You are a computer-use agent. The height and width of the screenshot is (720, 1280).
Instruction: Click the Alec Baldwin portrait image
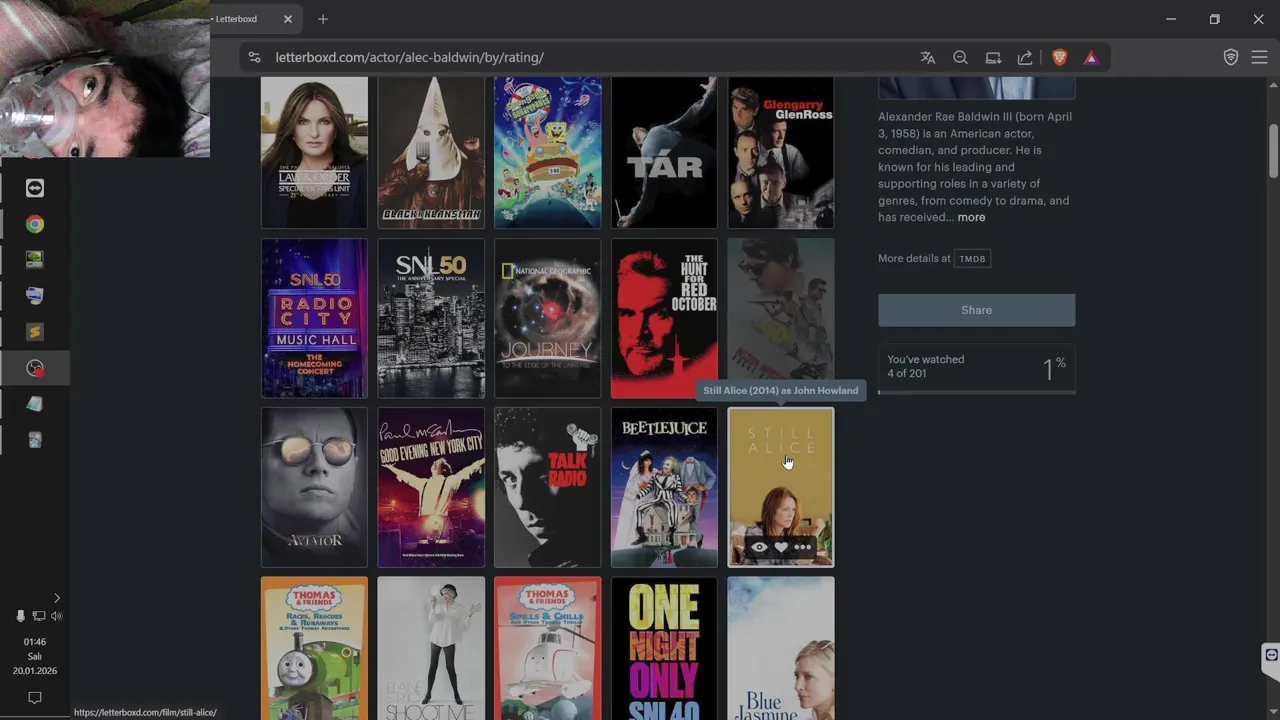(977, 88)
